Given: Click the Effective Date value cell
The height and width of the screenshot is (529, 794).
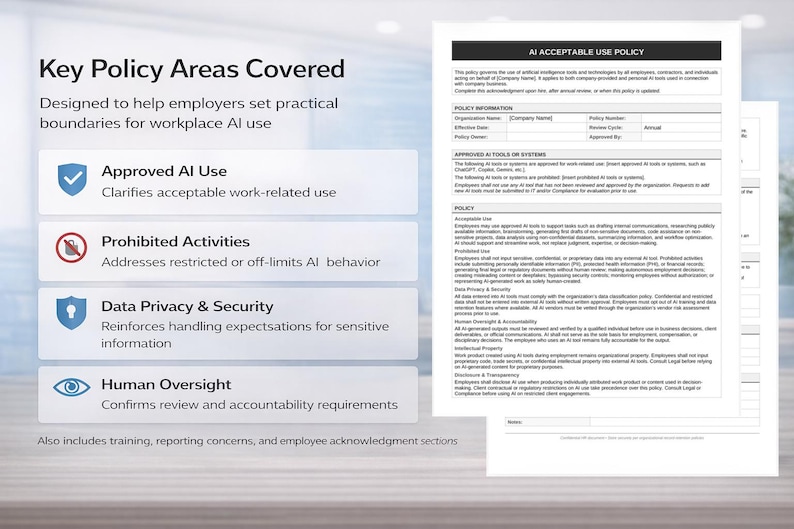Looking at the screenshot, I should [x=546, y=128].
